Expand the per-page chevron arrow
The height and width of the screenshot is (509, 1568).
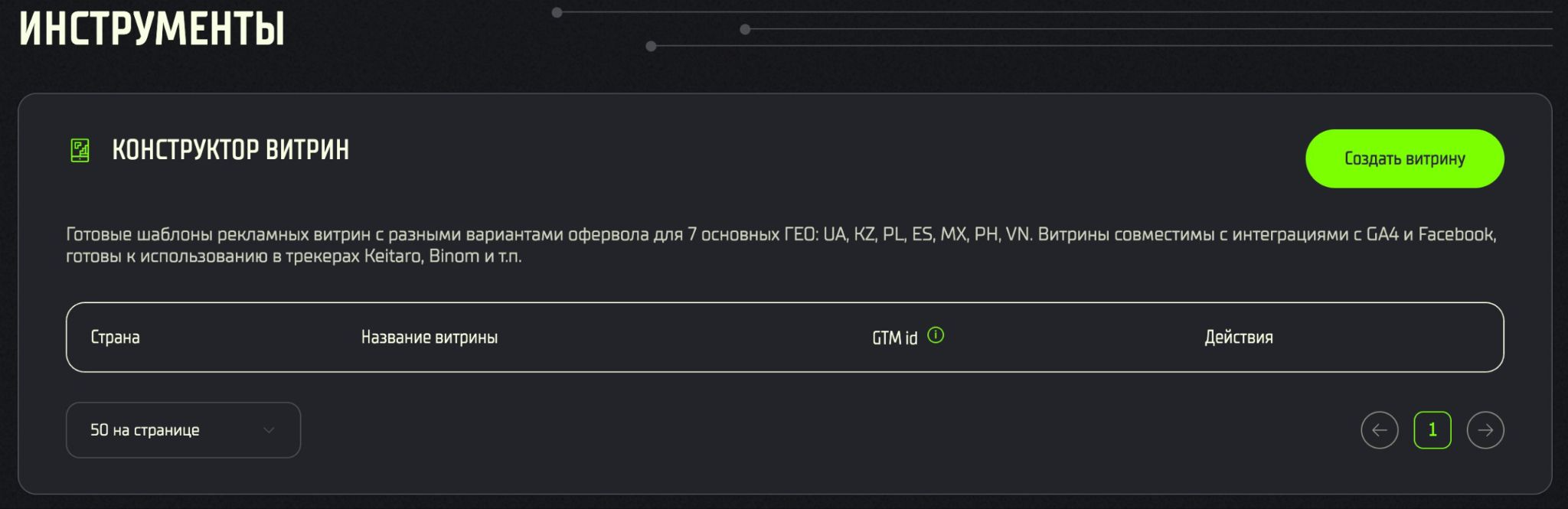(269, 430)
